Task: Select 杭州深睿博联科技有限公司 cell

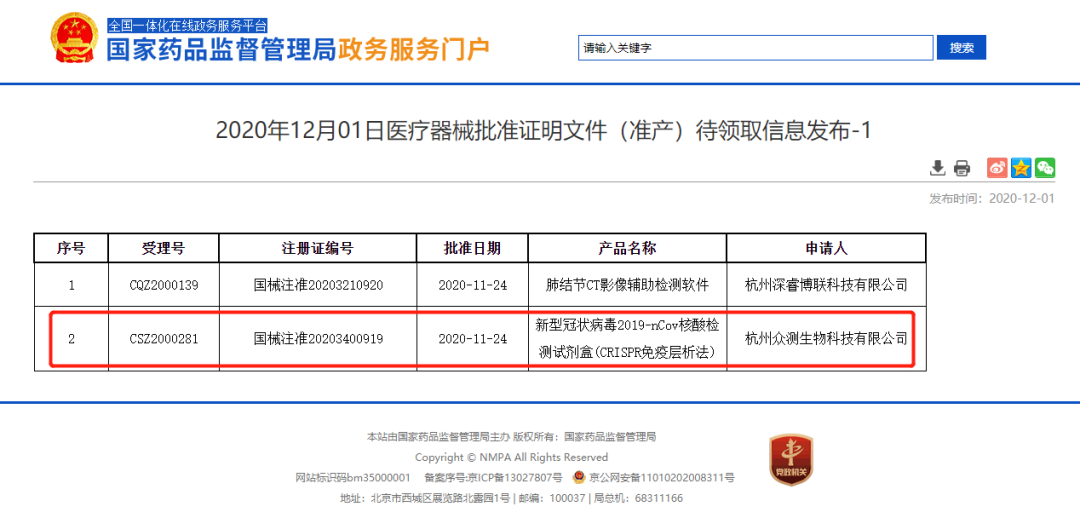Action: tap(826, 284)
